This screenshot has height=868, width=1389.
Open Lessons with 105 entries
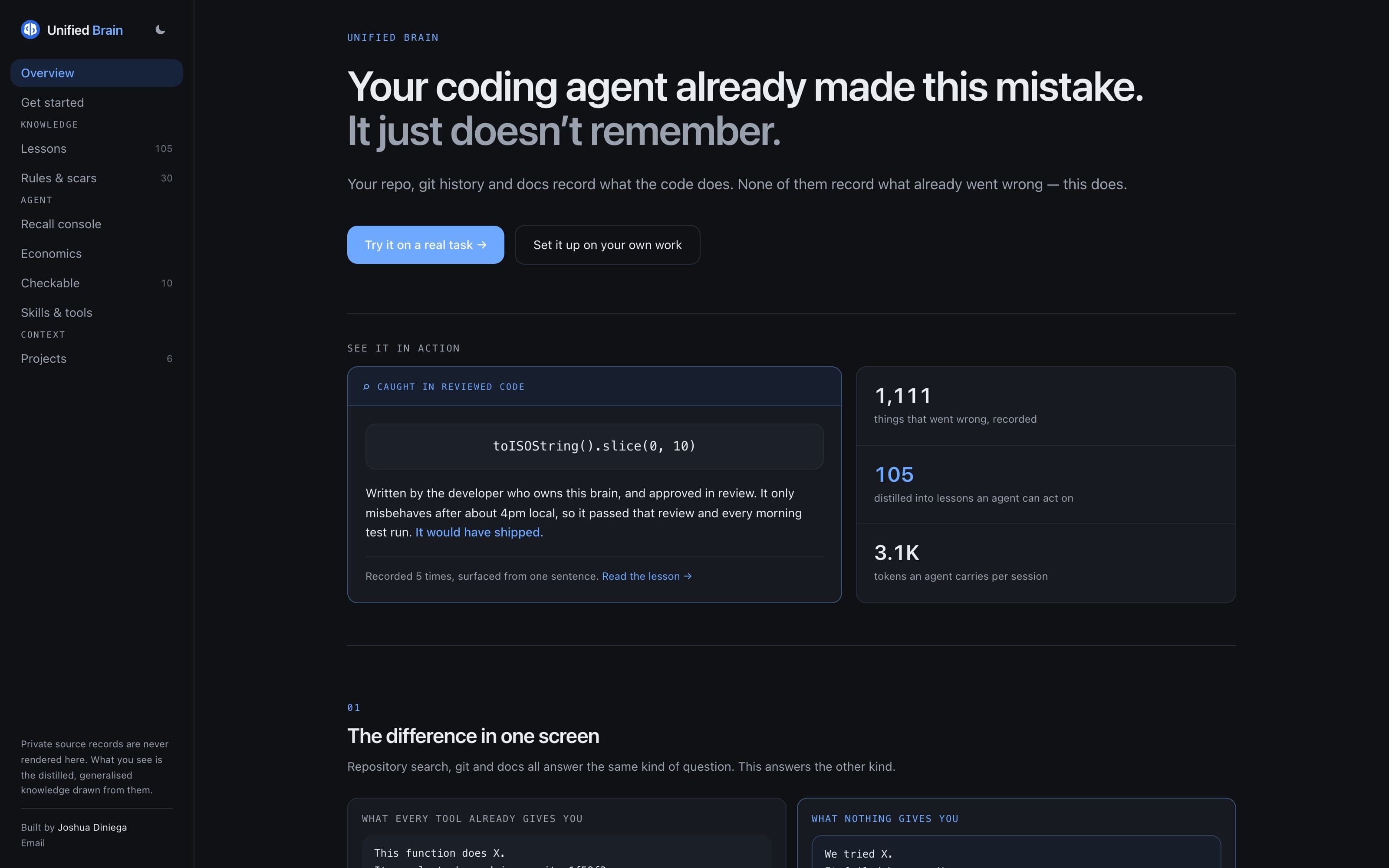tap(96, 149)
